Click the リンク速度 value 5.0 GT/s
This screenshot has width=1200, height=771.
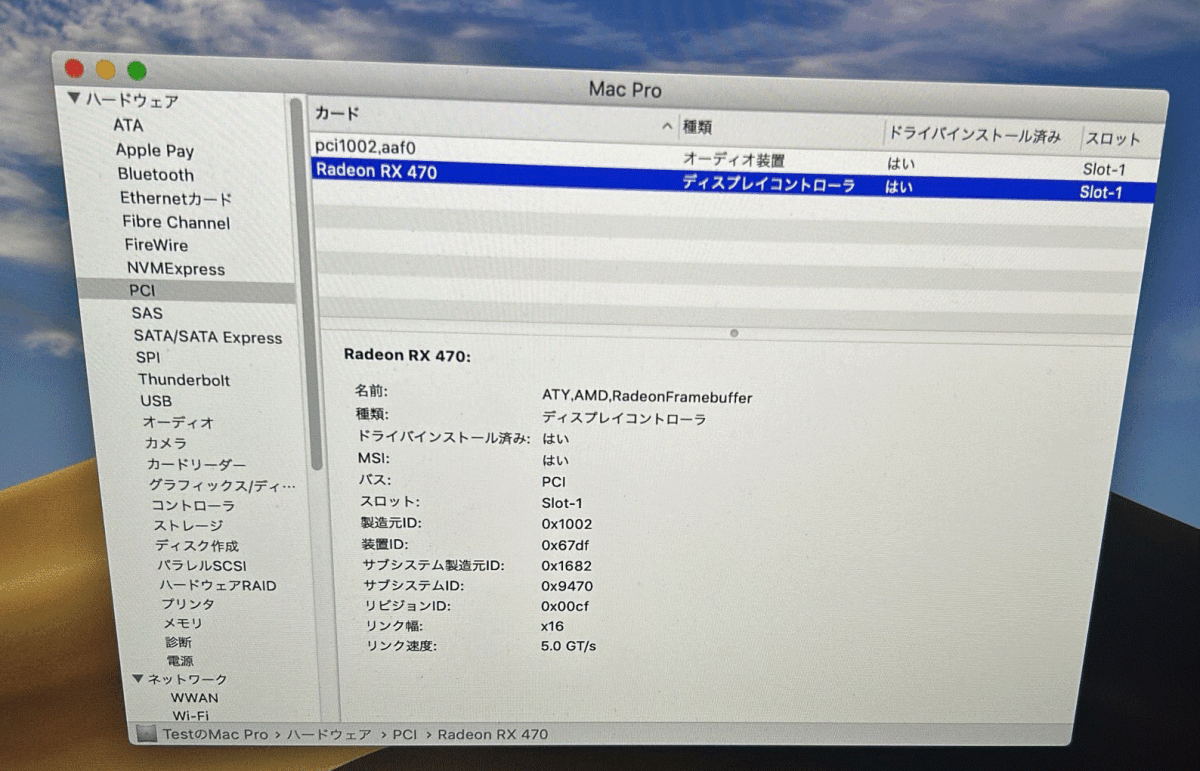pos(568,646)
